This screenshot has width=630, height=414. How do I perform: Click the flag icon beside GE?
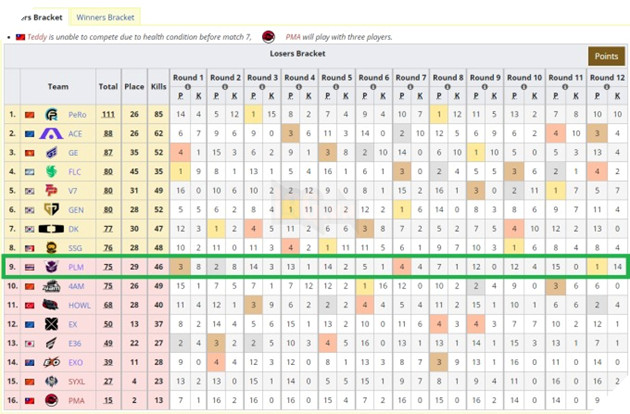click(29, 153)
